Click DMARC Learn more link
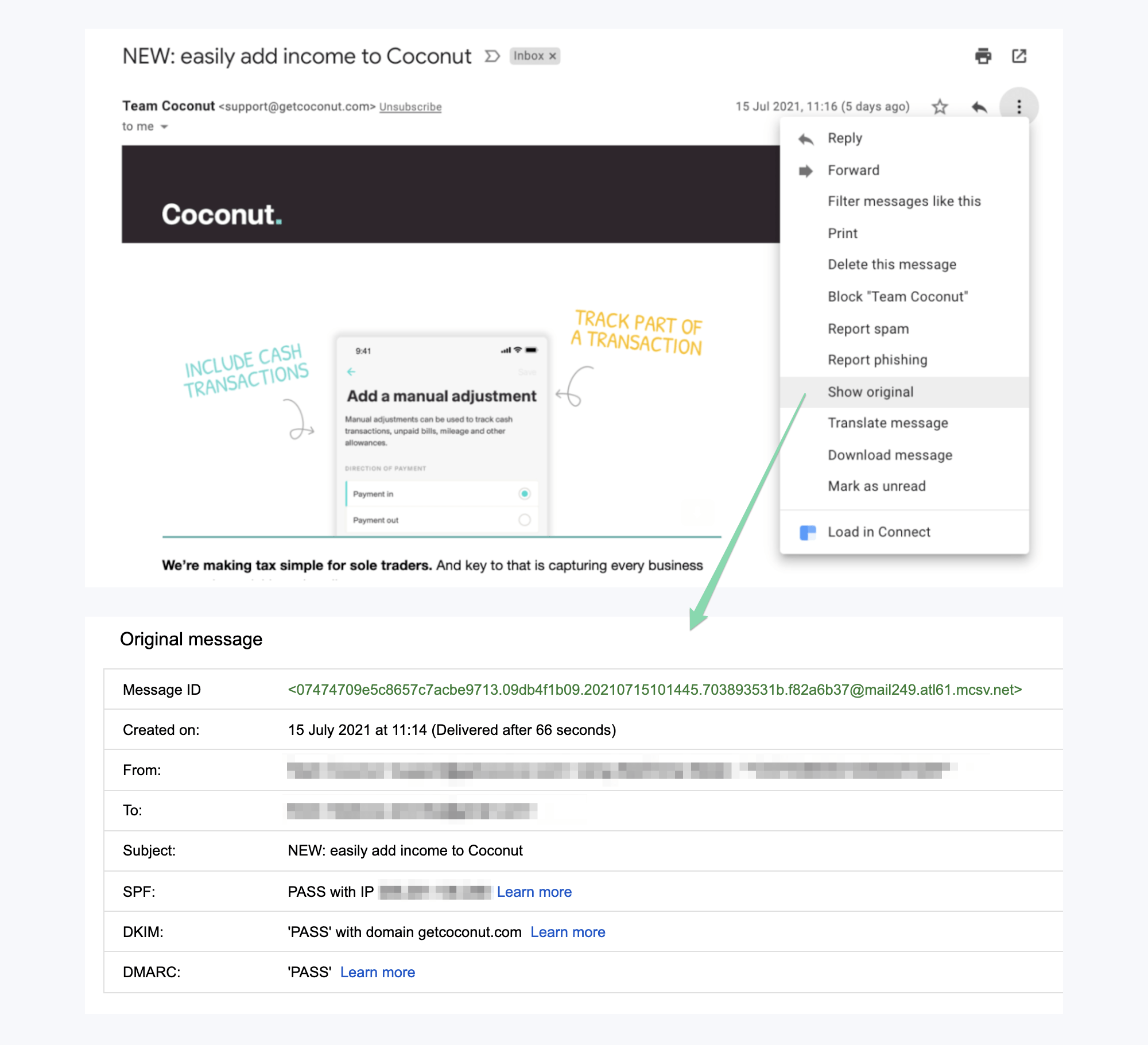1148x1045 pixels. (378, 972)
